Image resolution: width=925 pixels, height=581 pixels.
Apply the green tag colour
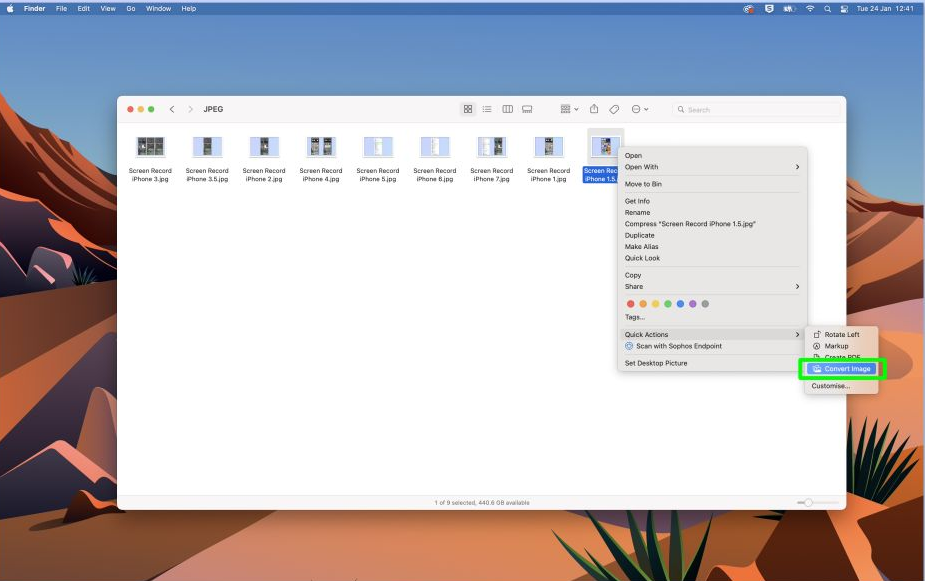click(x=668, y=304)
